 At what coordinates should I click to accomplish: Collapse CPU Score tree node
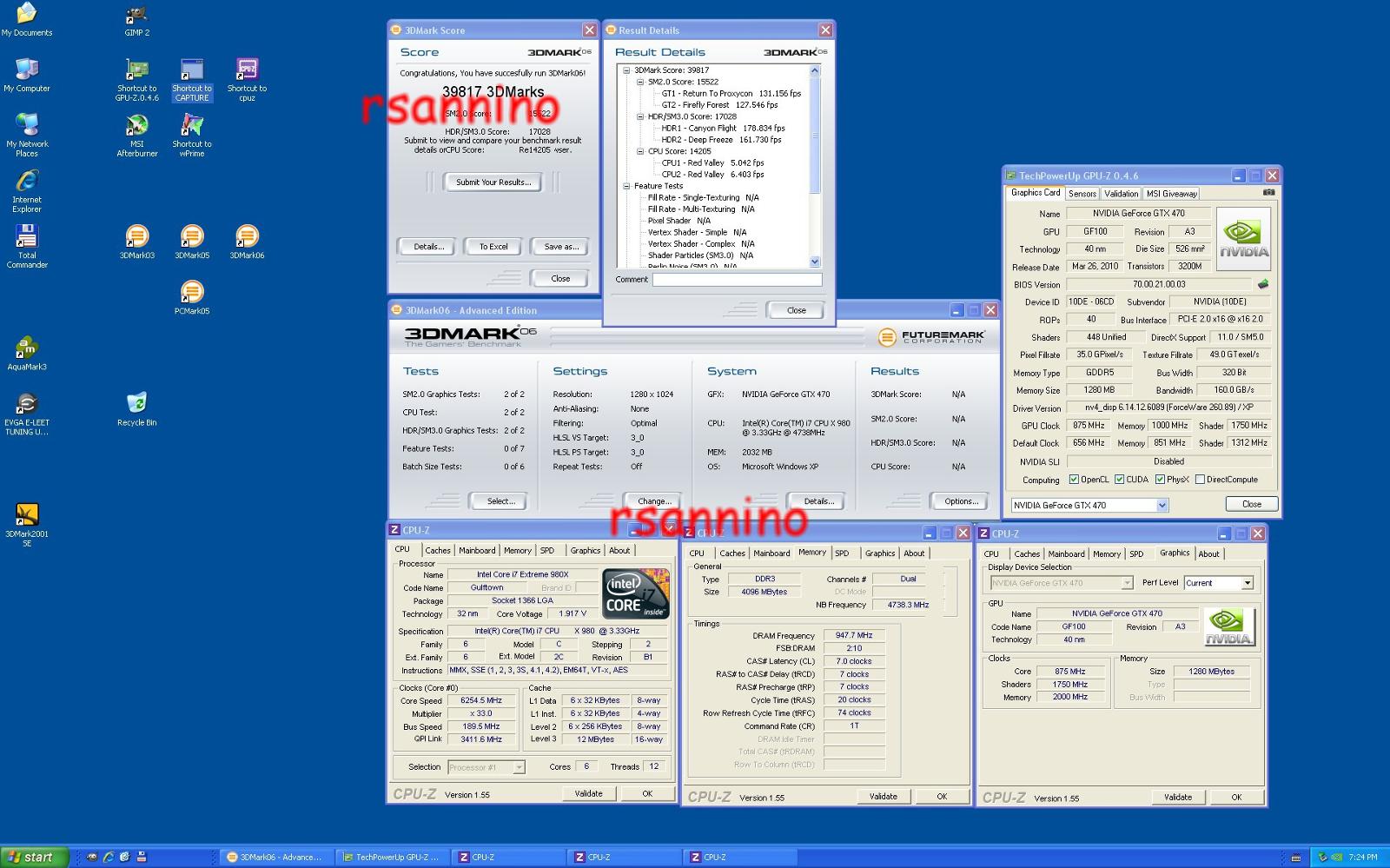tap(640, 151)
